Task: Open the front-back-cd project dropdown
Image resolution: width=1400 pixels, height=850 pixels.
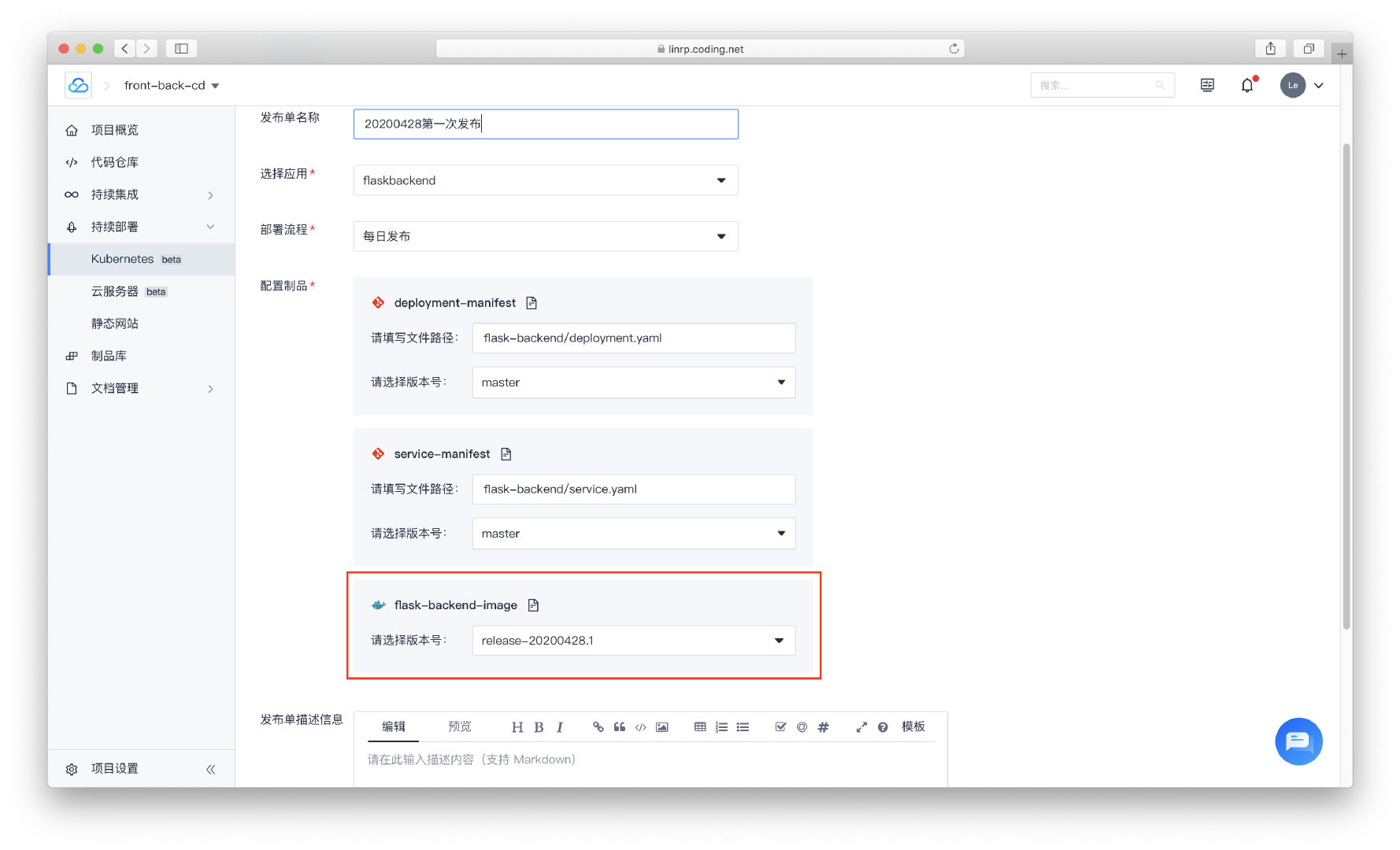Action: click(172, 85)
